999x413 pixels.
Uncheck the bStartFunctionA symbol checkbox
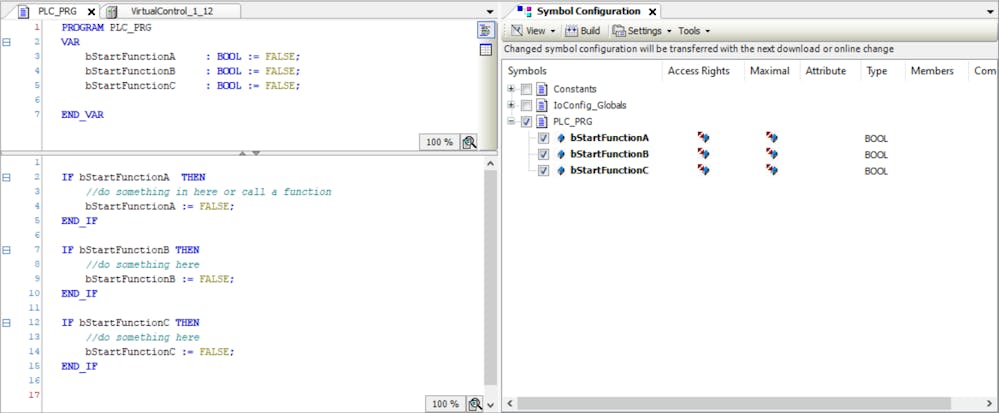coord(543,138)
